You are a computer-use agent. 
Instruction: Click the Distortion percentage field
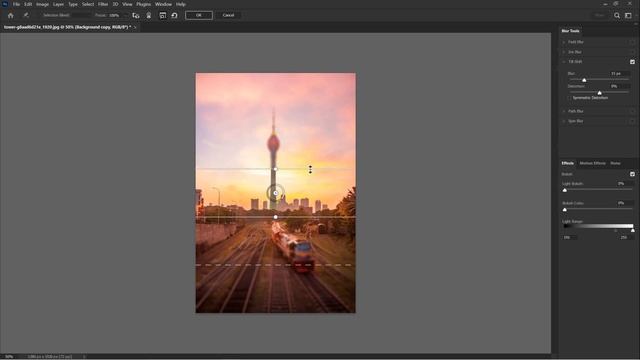point(620,87)
